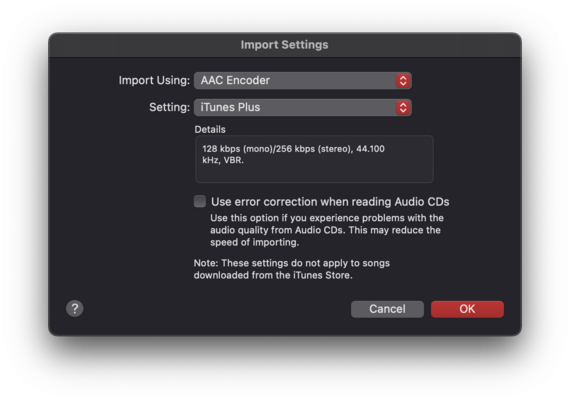Click the iTunes Store note text
570x400 pixels.
pos(292,269)
